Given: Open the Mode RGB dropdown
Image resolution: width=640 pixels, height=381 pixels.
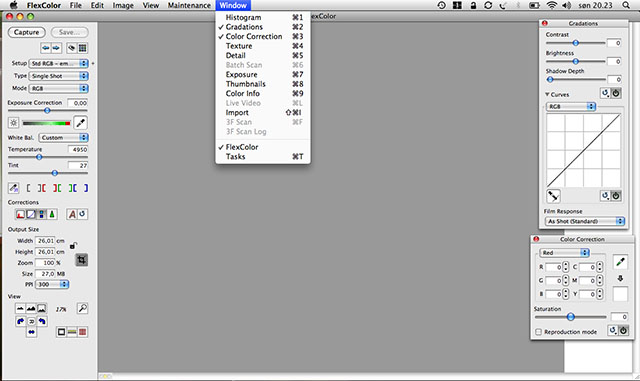Looking at the screenshot, I should tap(58, 88).
